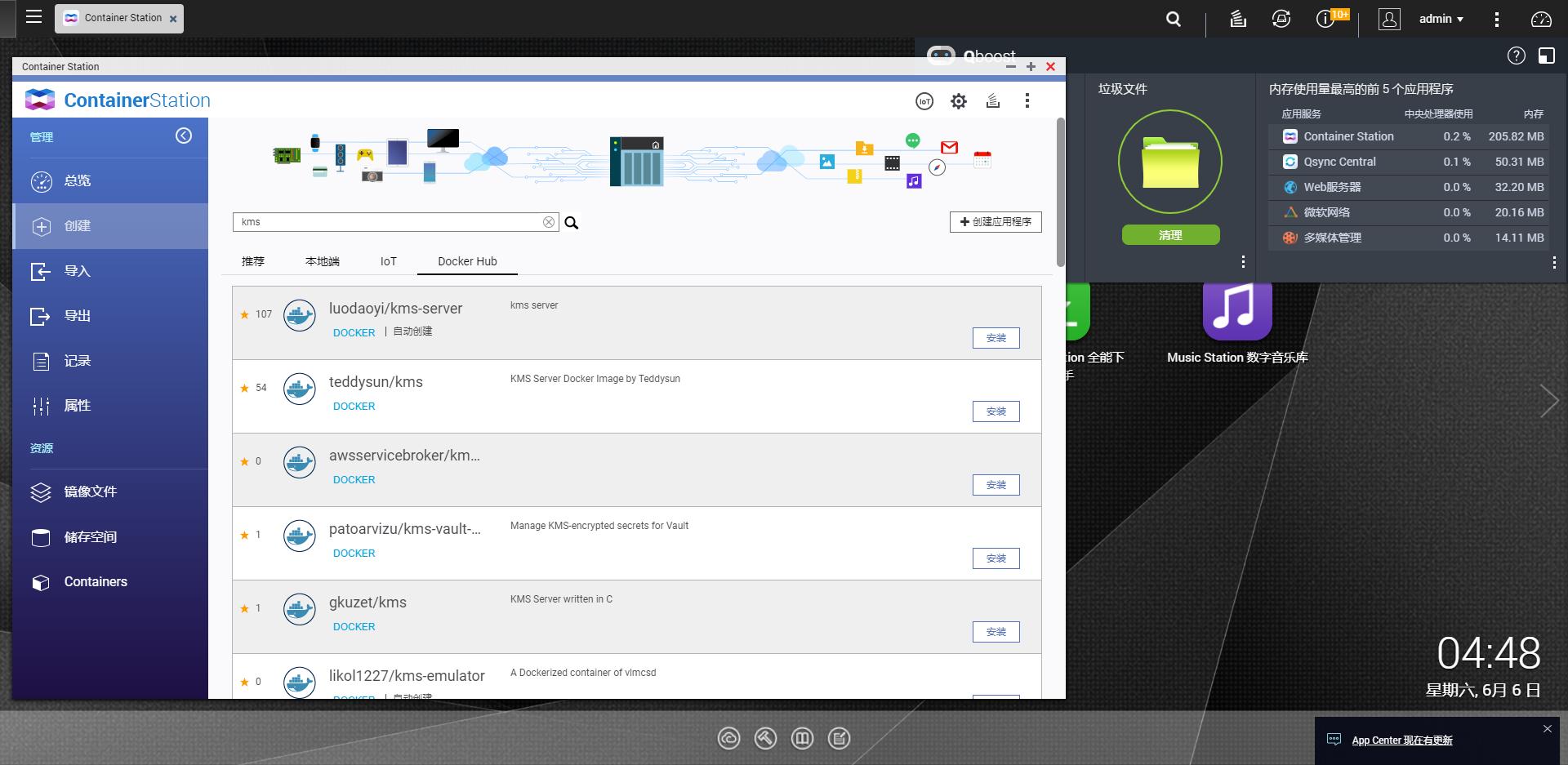Image resolution: width=1568 pixels, height=765 pixels.
Task: Run search with magnifier next to kms field
Action: tap(572, 222)
